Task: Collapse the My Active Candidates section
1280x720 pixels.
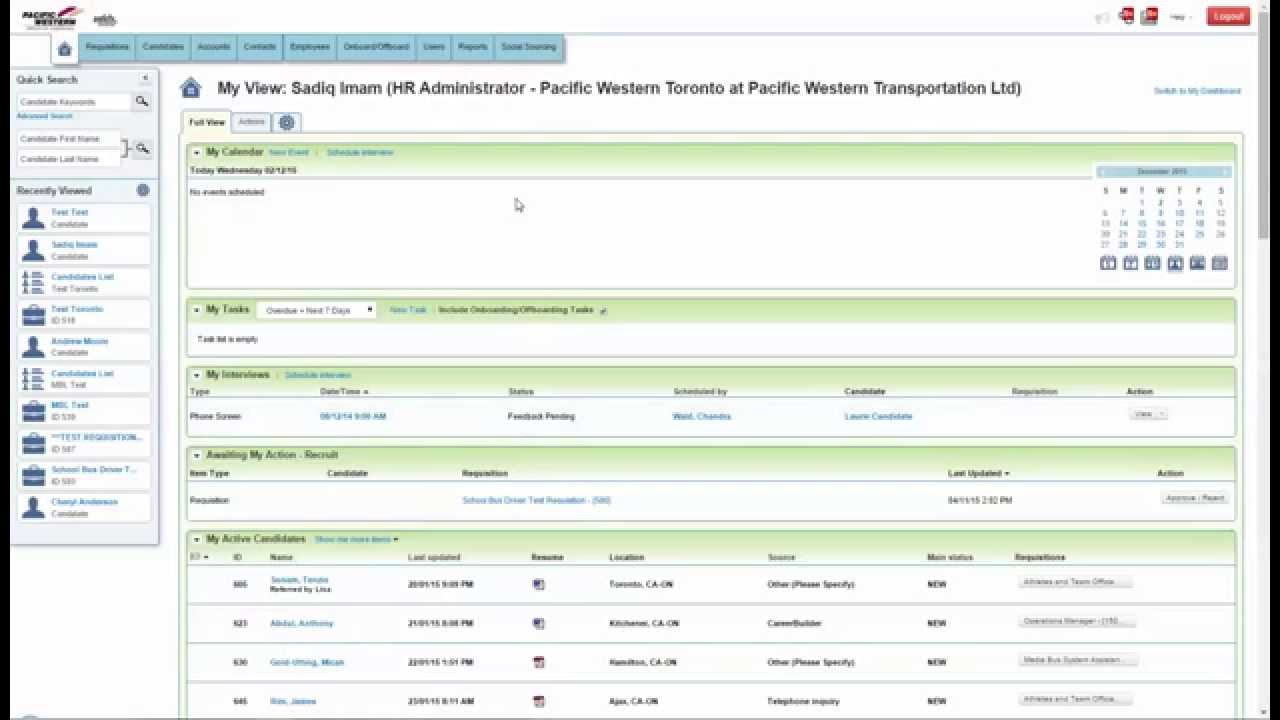Action: [197, 539]
